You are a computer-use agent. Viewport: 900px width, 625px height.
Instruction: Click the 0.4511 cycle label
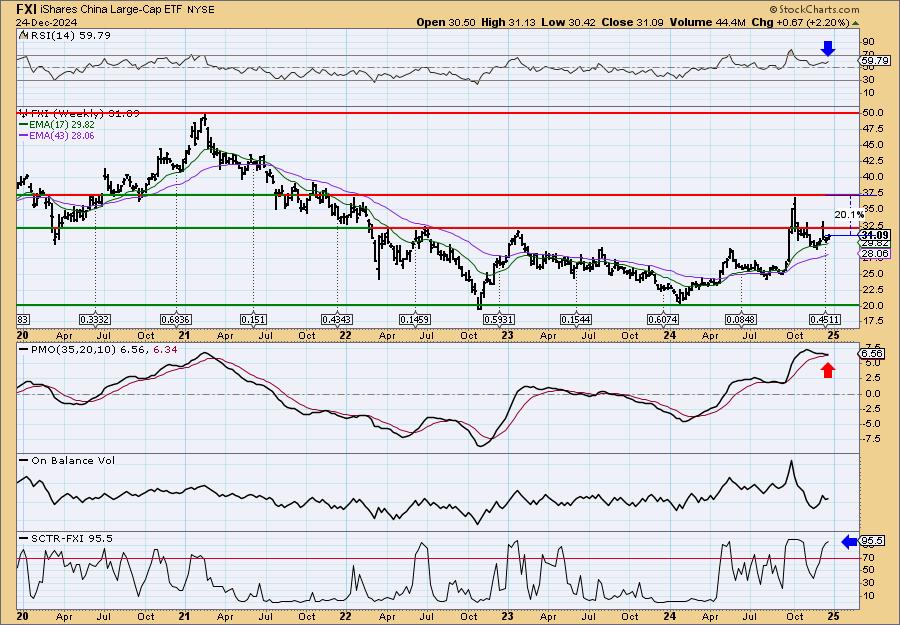(x=825, y=319)
